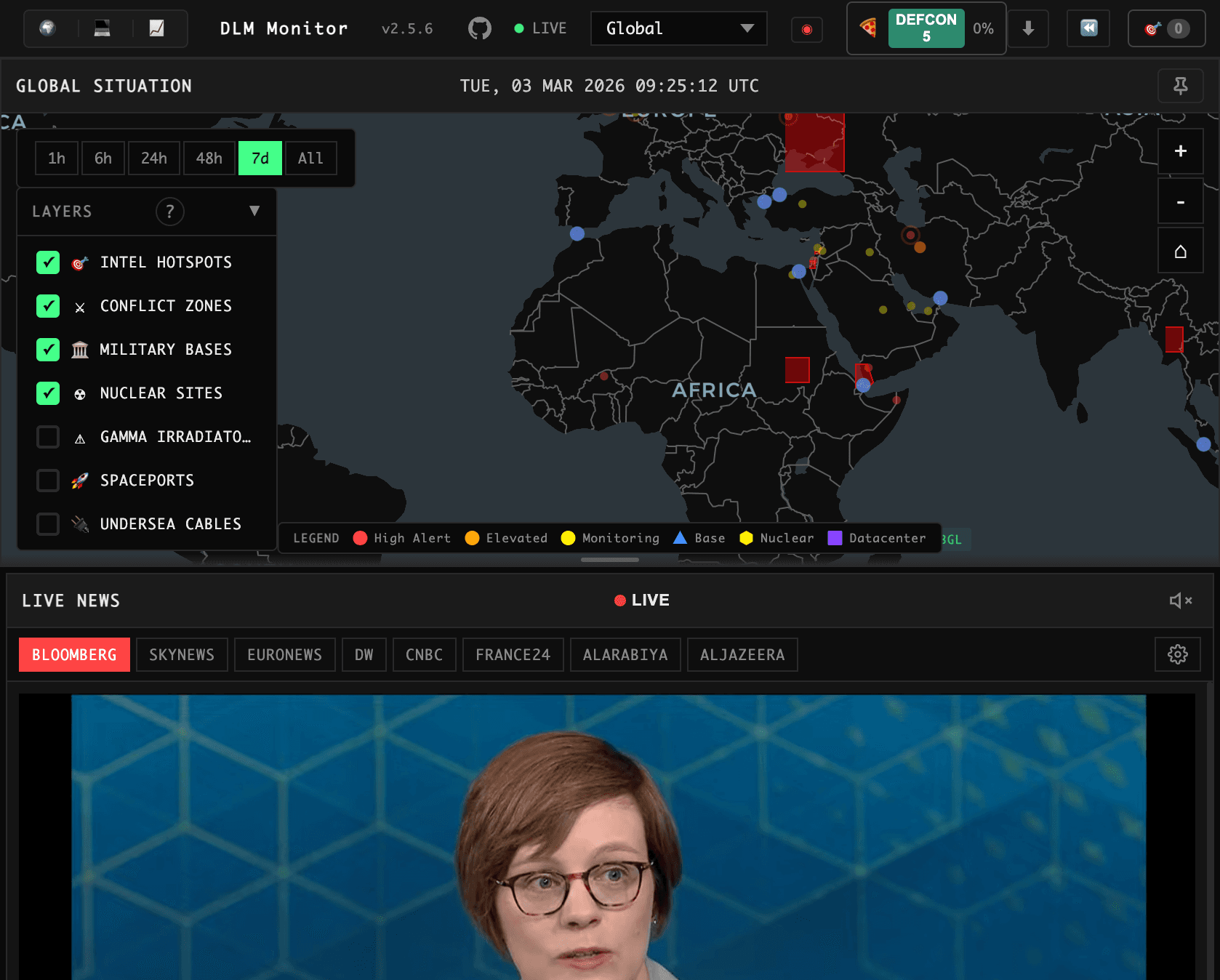Open the target alerts counter
1220x980 pixels.
point(1167,29)
